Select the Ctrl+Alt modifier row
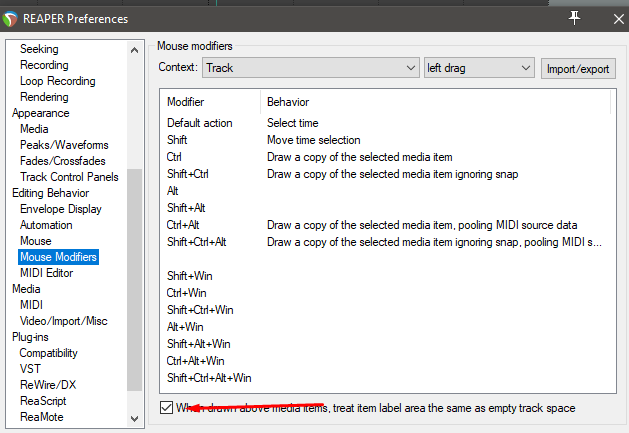629x433 pixels. tap(388, 225)
